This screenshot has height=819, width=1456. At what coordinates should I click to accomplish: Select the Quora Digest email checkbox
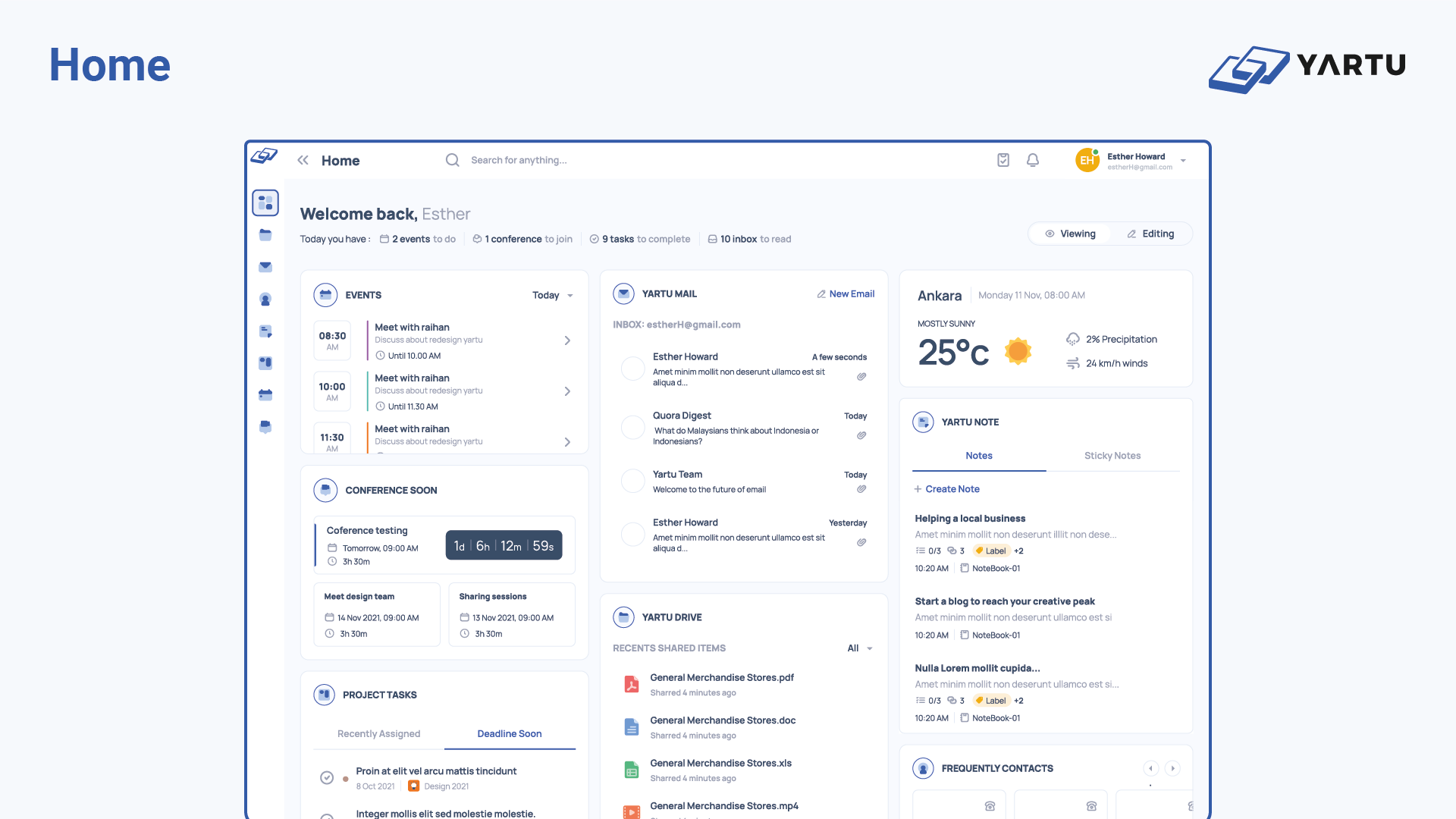632,428
